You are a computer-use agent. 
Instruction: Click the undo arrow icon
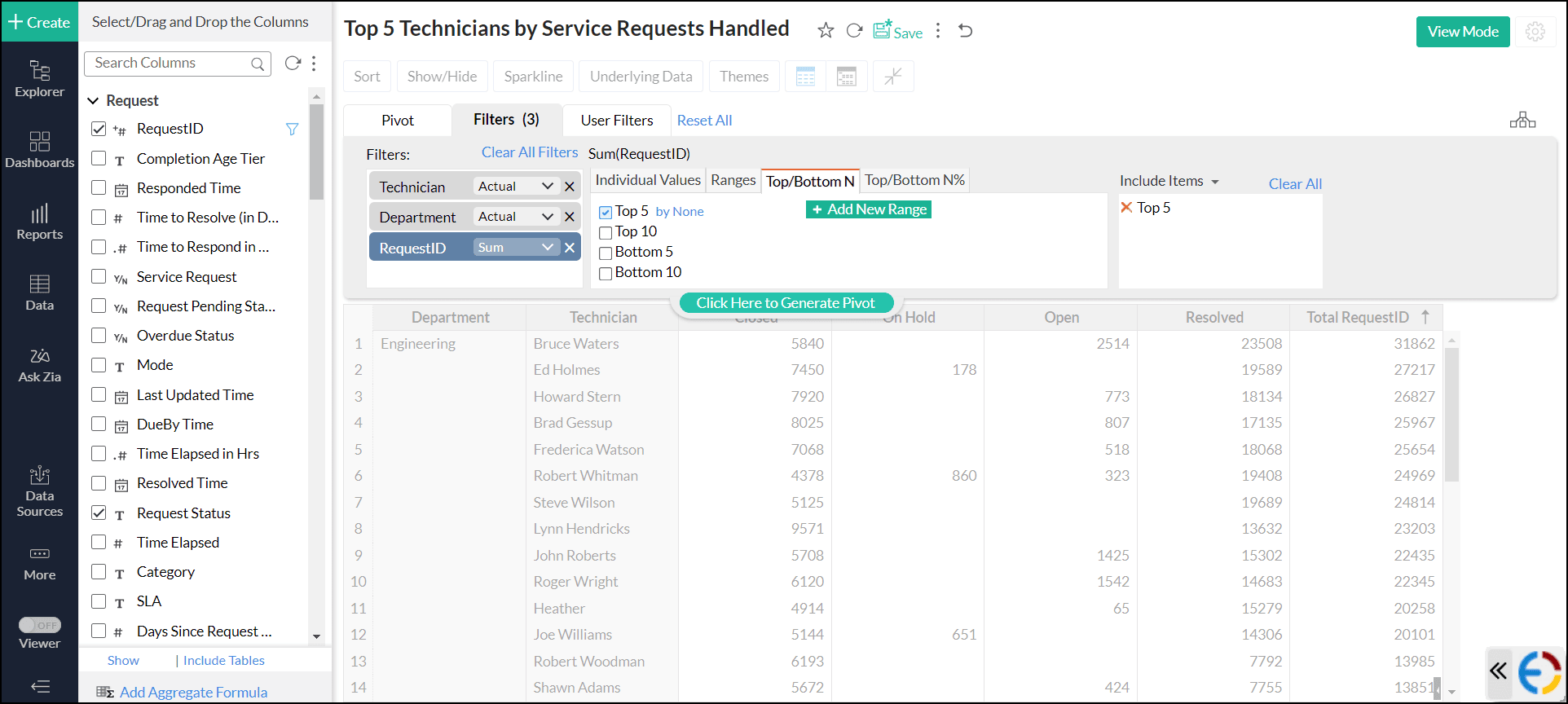pyautogui.click(x=966, y=31)
